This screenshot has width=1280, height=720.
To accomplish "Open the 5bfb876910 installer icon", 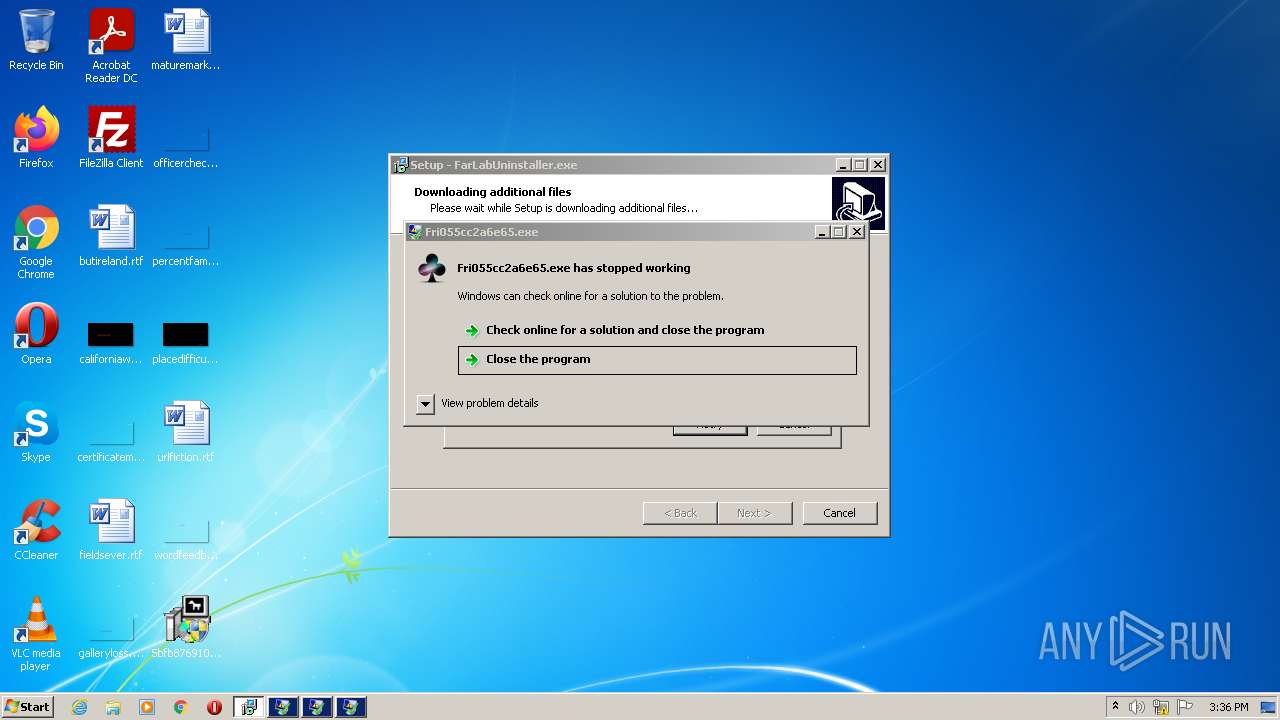I will 186,628.
